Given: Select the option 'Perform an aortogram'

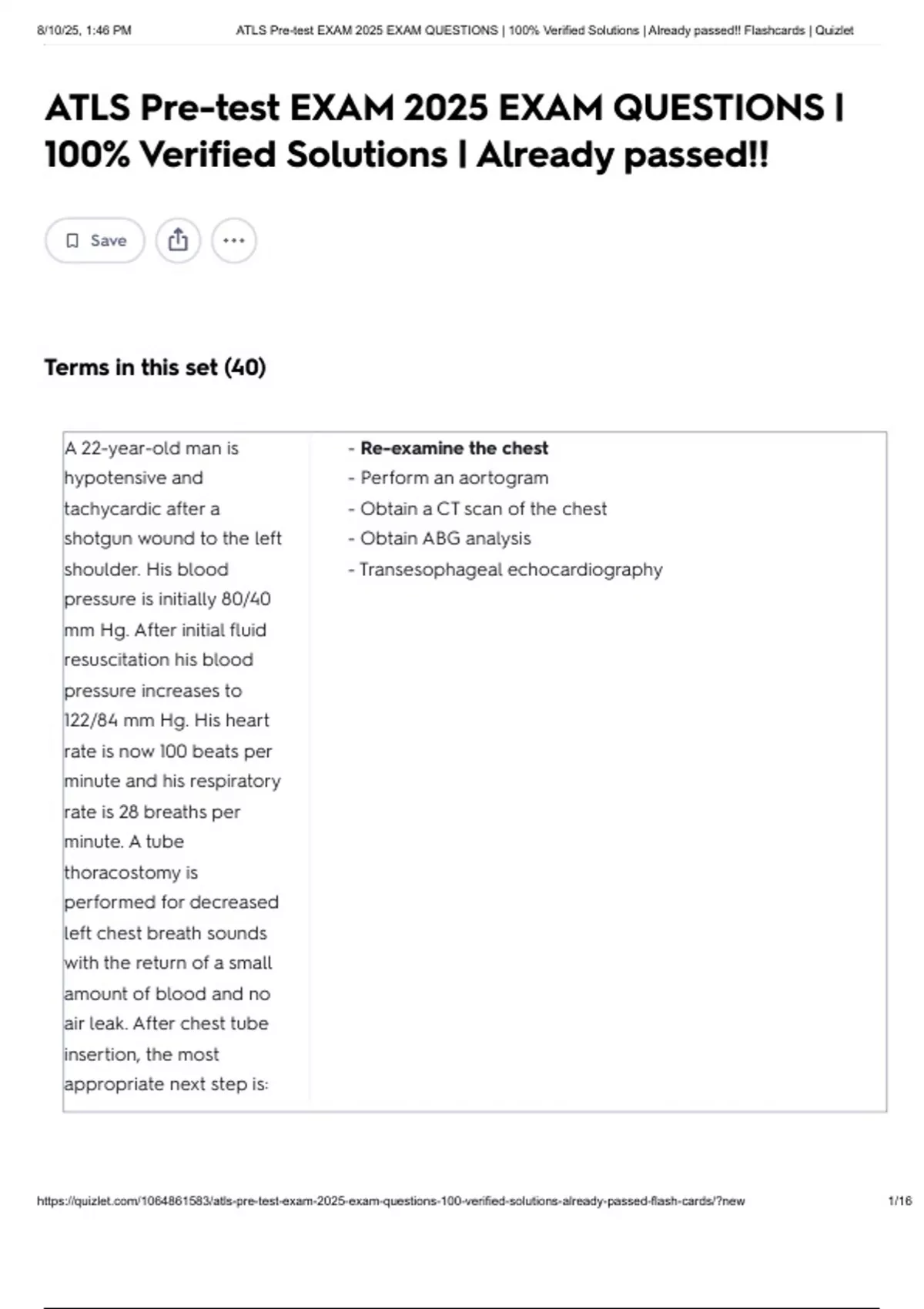Looking at the screenshot, I should click(454, 478).
